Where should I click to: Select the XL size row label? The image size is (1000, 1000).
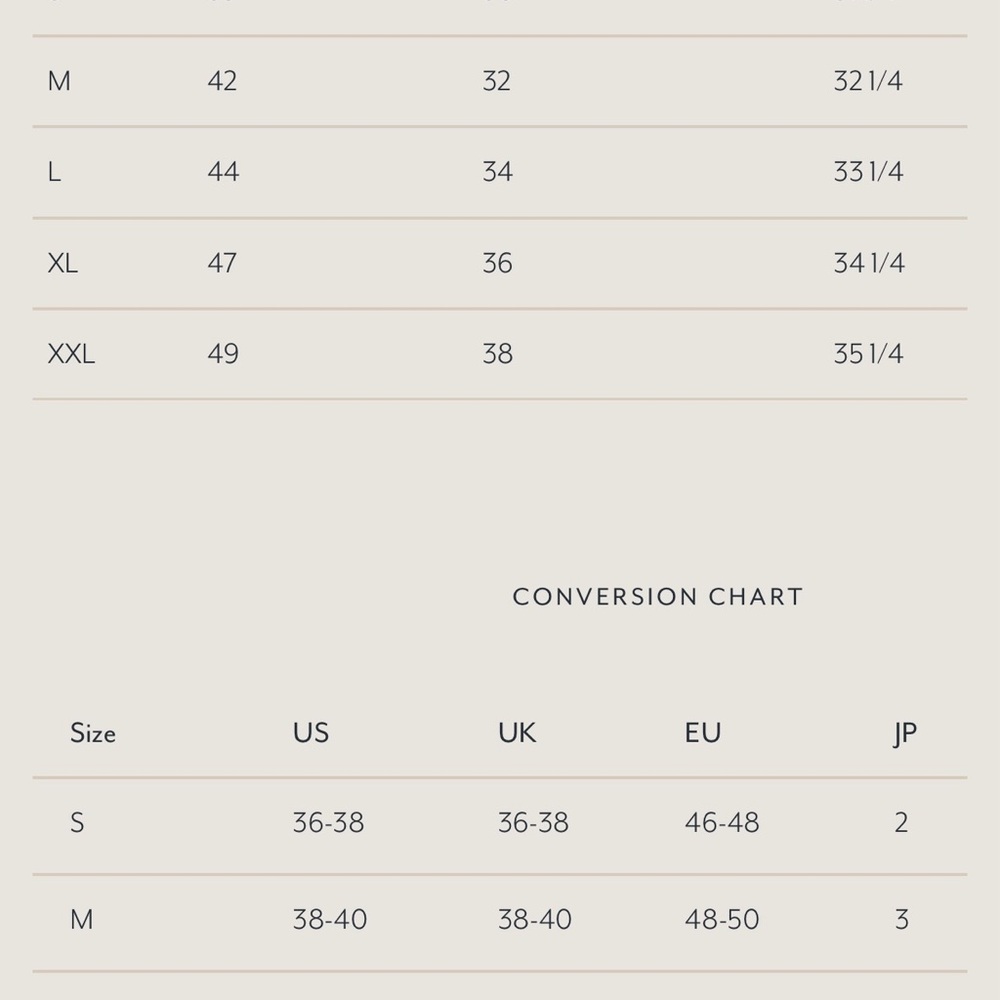pos(62,263)
